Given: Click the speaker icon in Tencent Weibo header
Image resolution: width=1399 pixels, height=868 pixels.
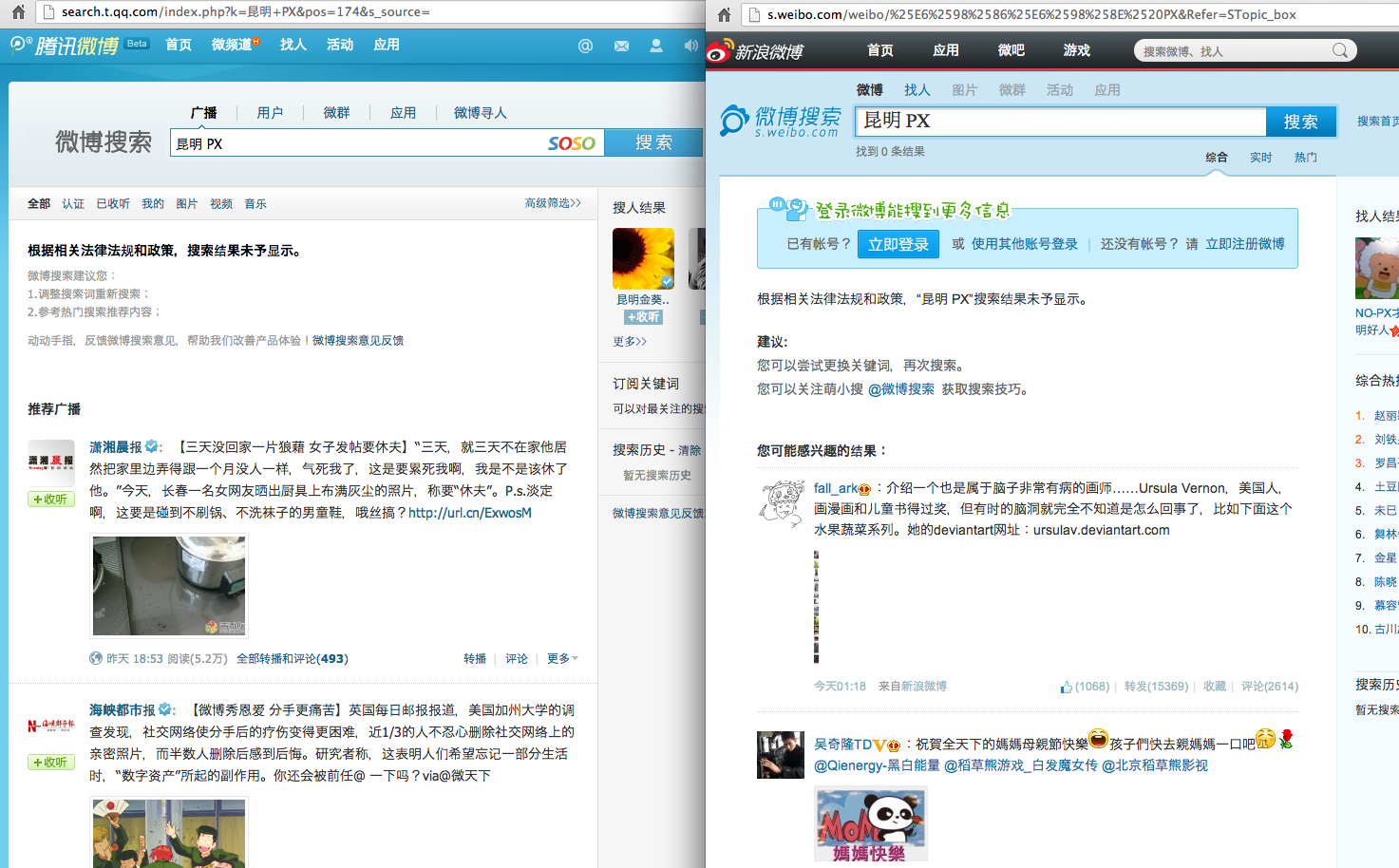Looking at the screenshot, I should (x=690, y=46).
